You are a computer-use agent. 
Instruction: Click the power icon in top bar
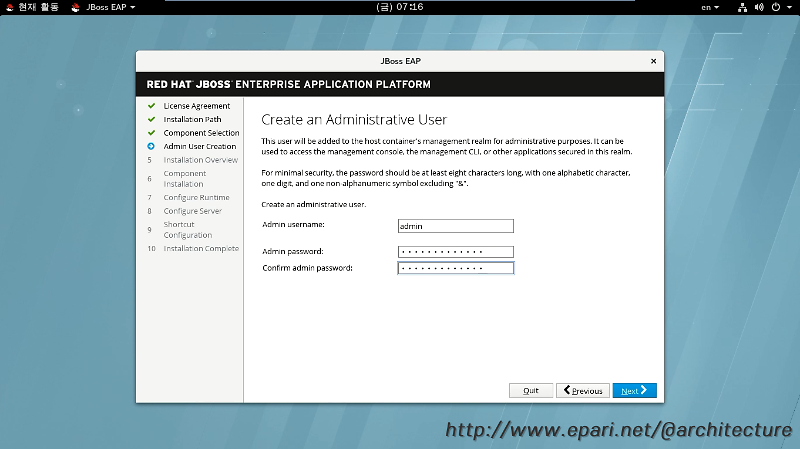[776, 7]
